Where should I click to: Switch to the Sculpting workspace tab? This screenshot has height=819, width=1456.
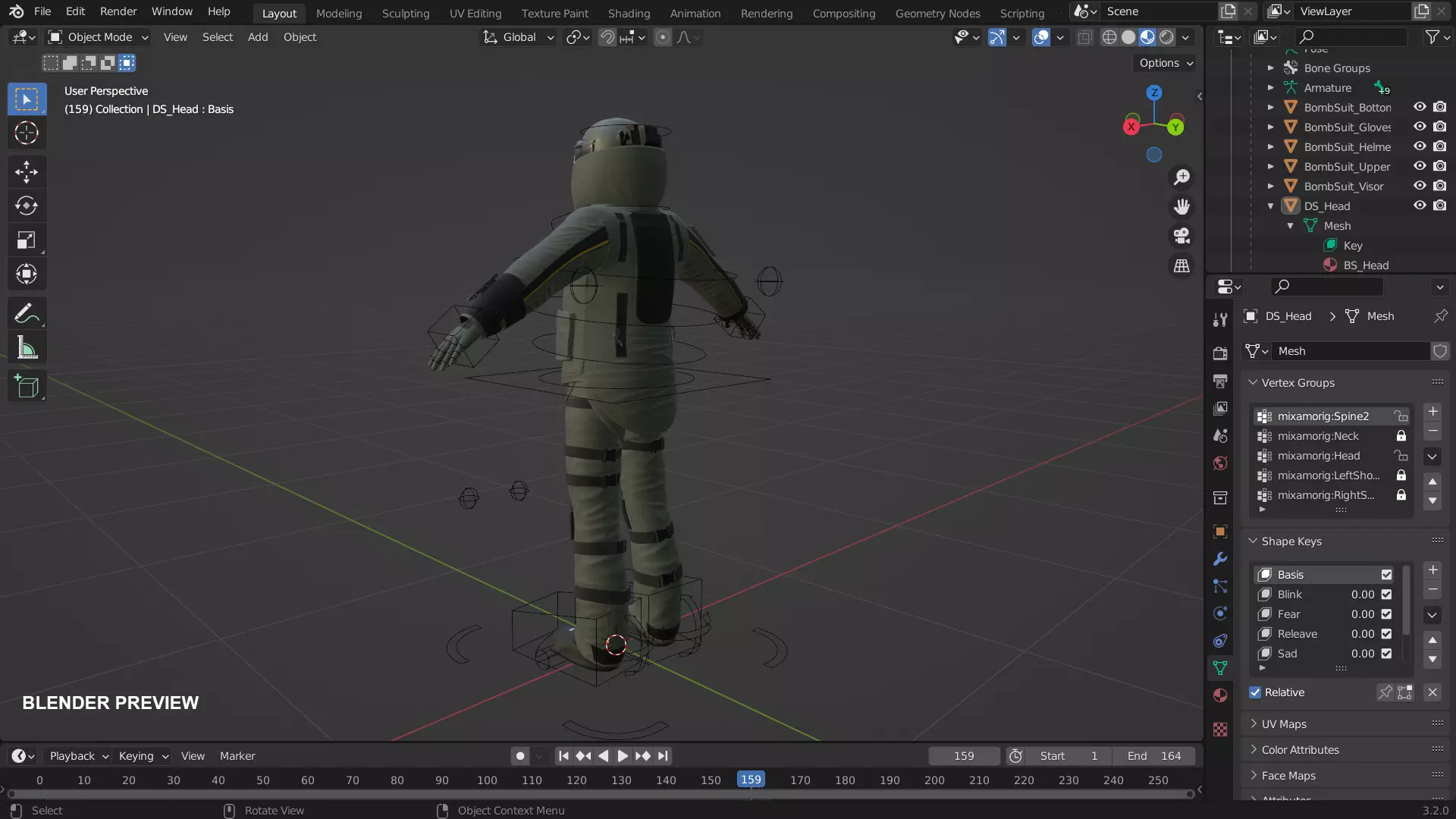coord(406,13)
